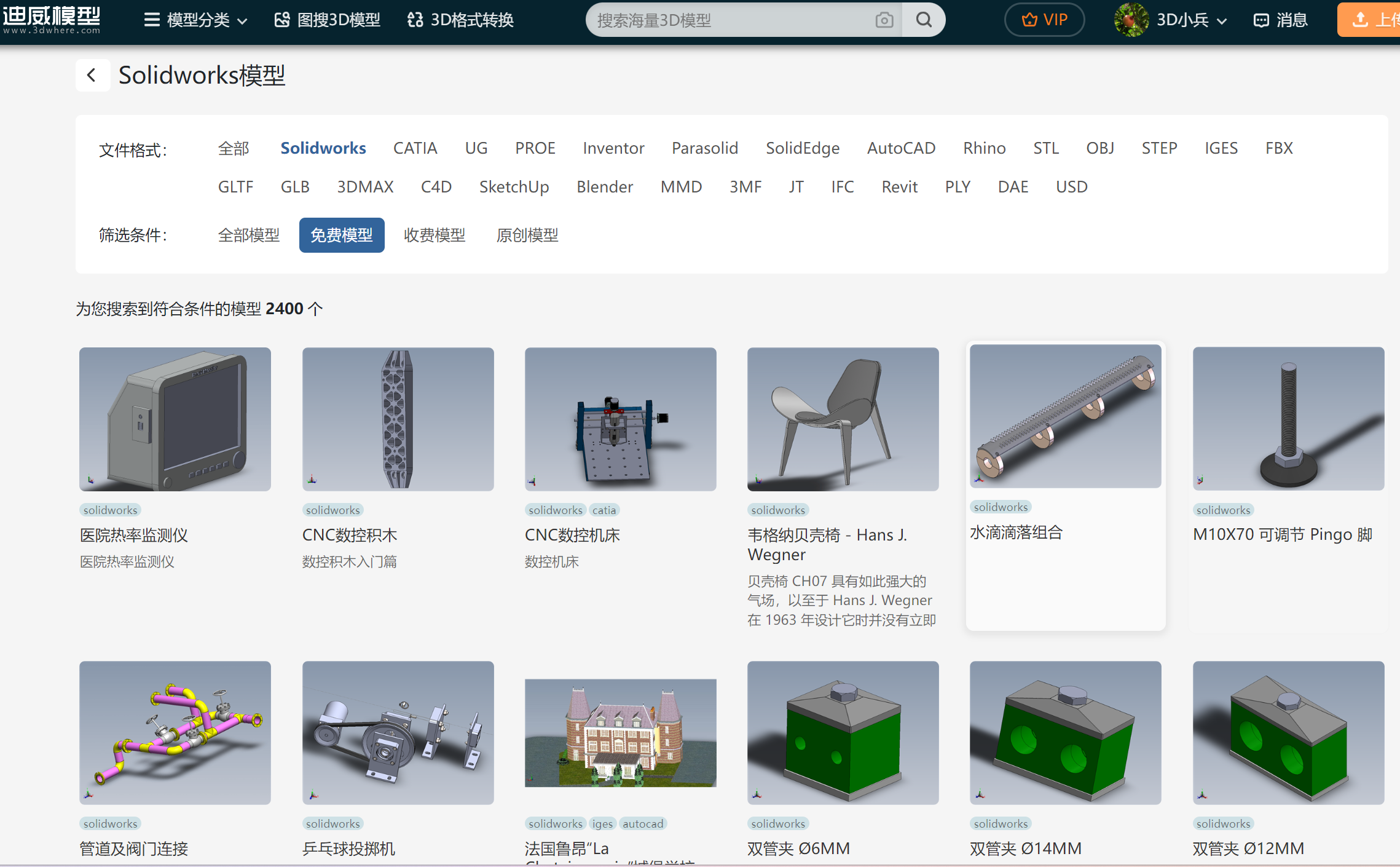Image resolution: width=1400 pixels, height=867 pixels.
Task: Switch to the Blender format tab
Action: (x=605, y=187)
